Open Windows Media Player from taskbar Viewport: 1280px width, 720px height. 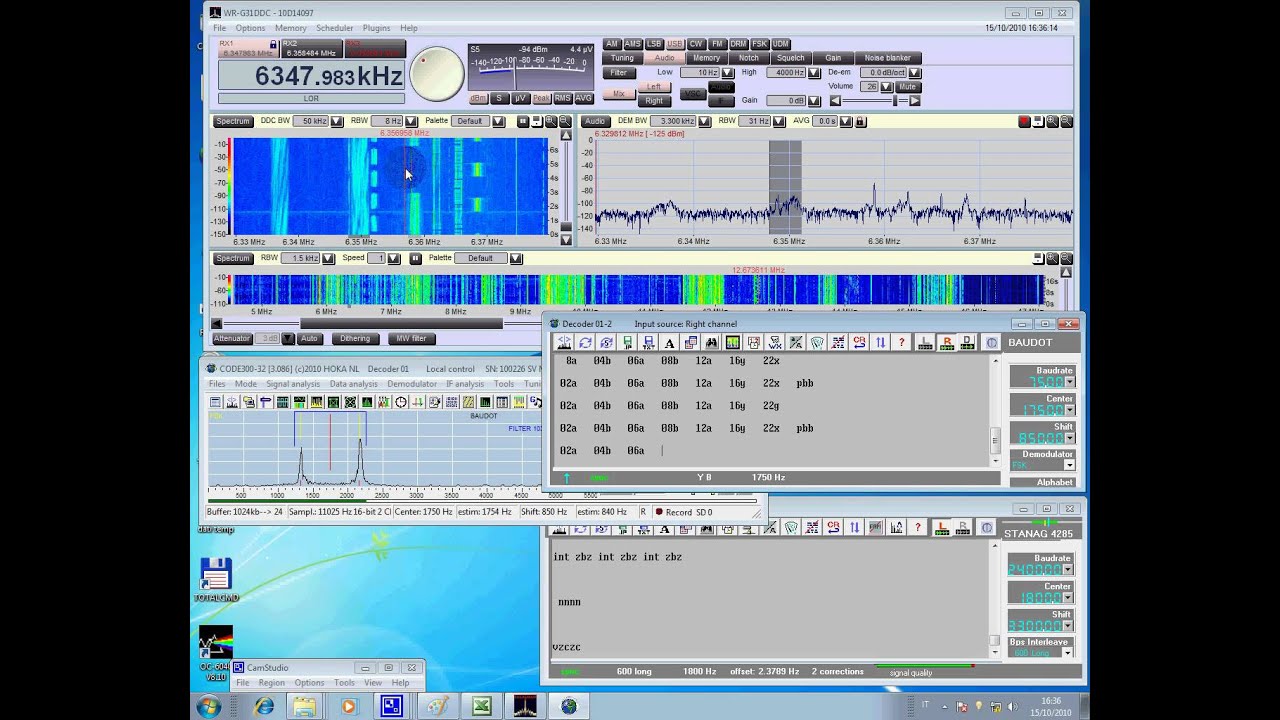pos(348,706)
